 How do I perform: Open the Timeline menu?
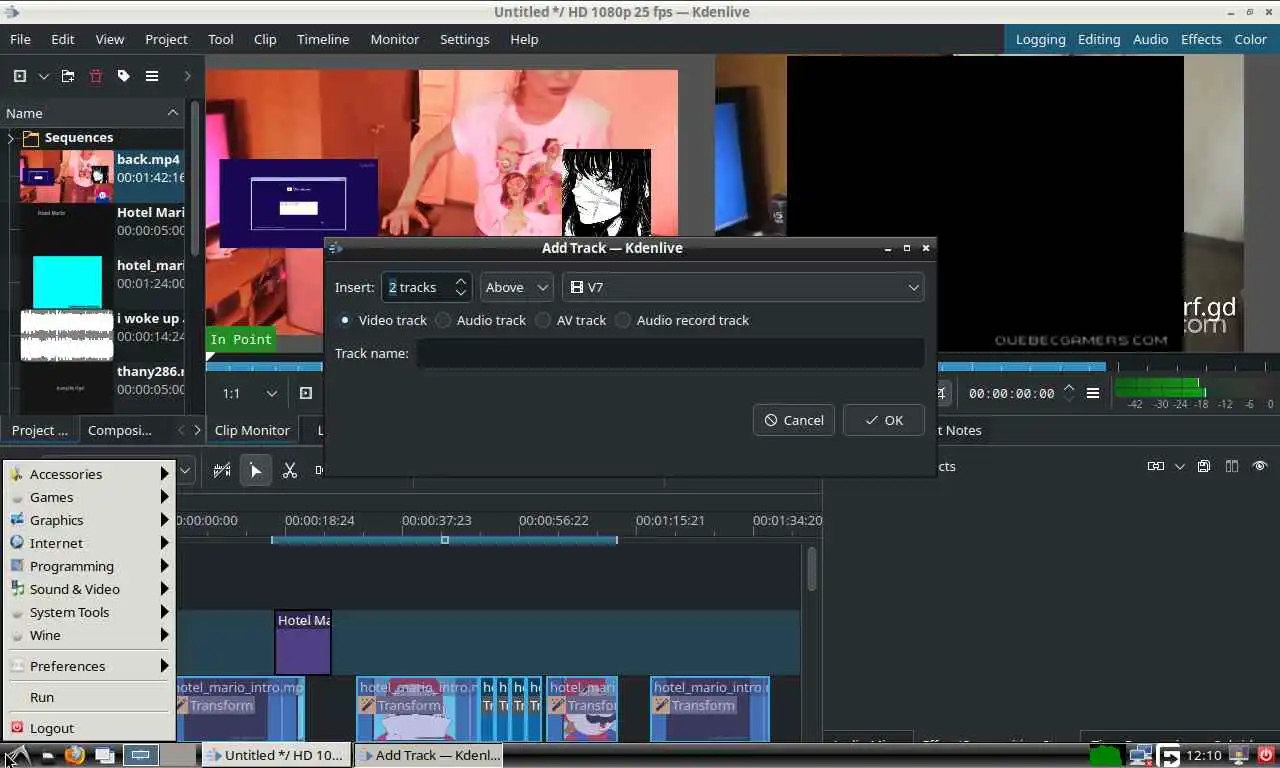tap(323, 39)
